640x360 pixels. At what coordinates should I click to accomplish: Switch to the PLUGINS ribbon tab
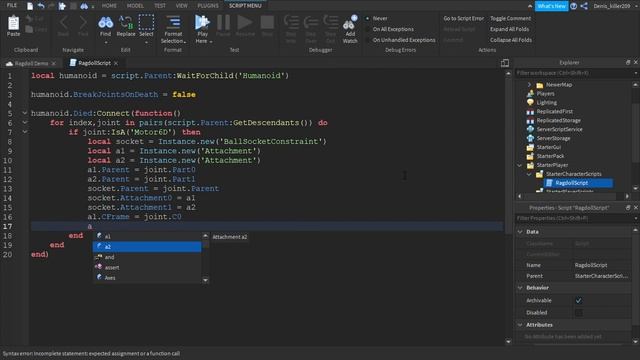pyautogui.click(x=208, y=6)
